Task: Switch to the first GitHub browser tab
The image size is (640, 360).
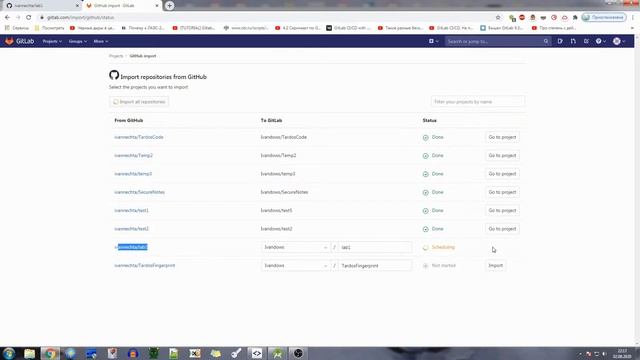Action: click(41, 6)
